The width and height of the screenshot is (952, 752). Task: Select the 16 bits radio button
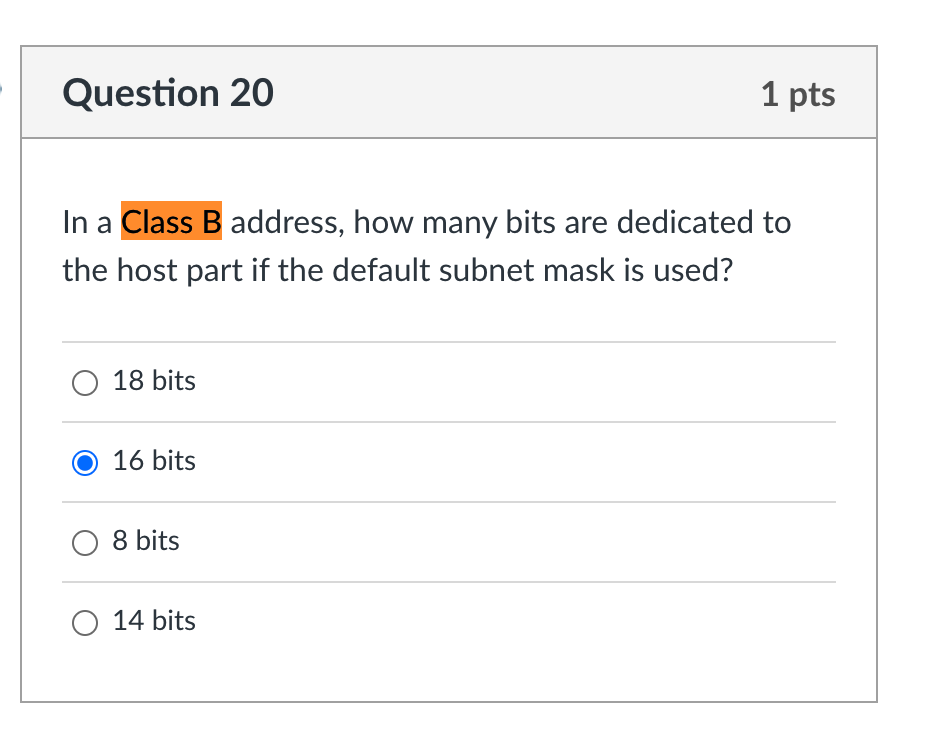85,462
